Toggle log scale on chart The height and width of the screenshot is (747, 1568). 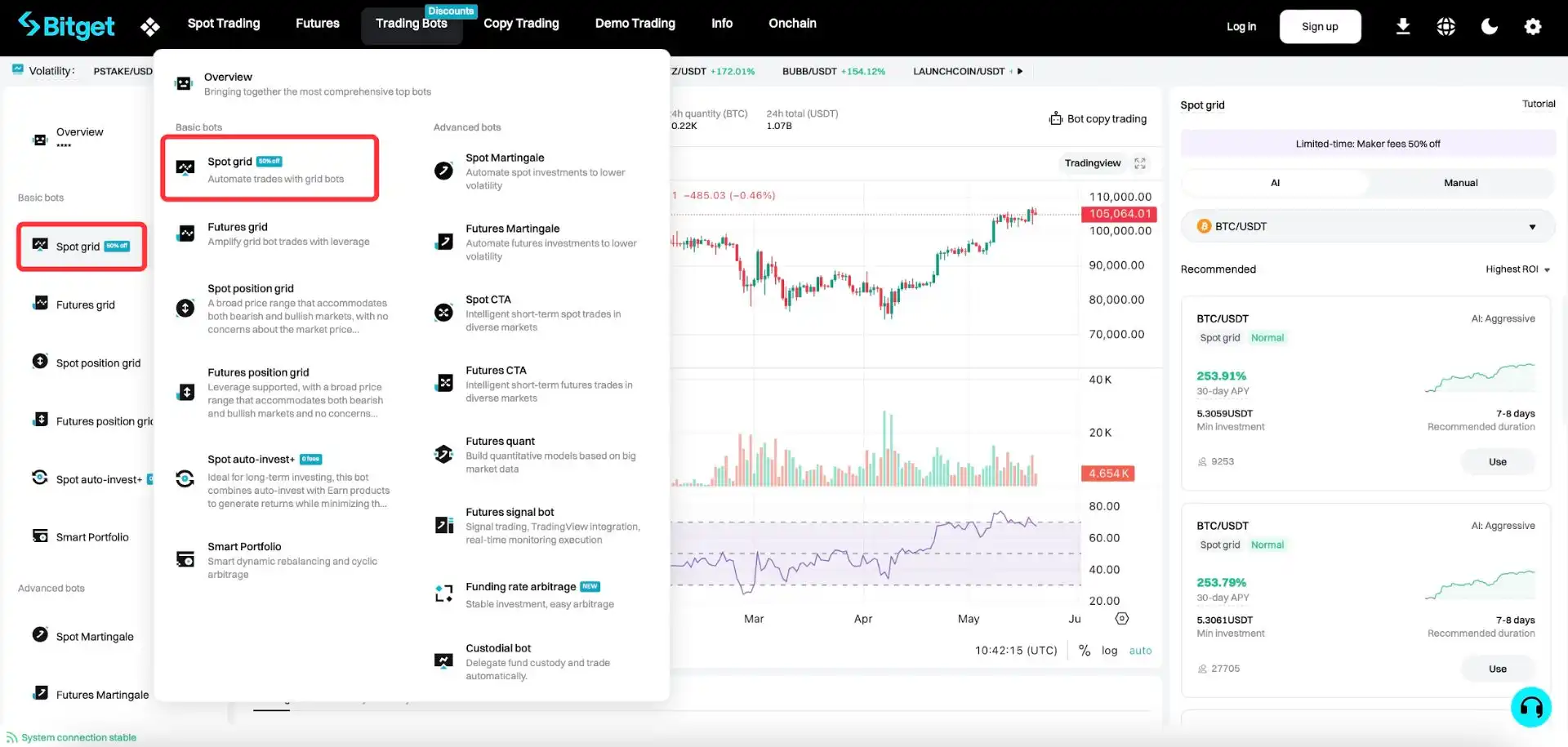click(x=1109, y=651)
